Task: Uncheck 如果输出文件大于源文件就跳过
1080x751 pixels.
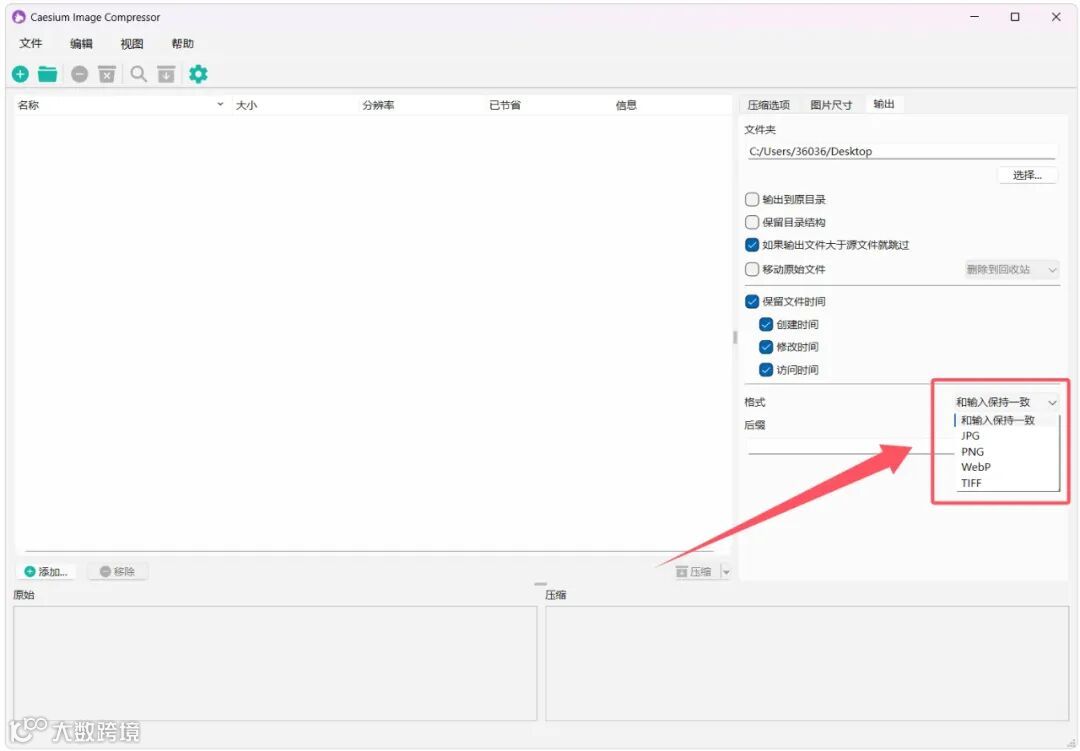Action: (752, 245)
